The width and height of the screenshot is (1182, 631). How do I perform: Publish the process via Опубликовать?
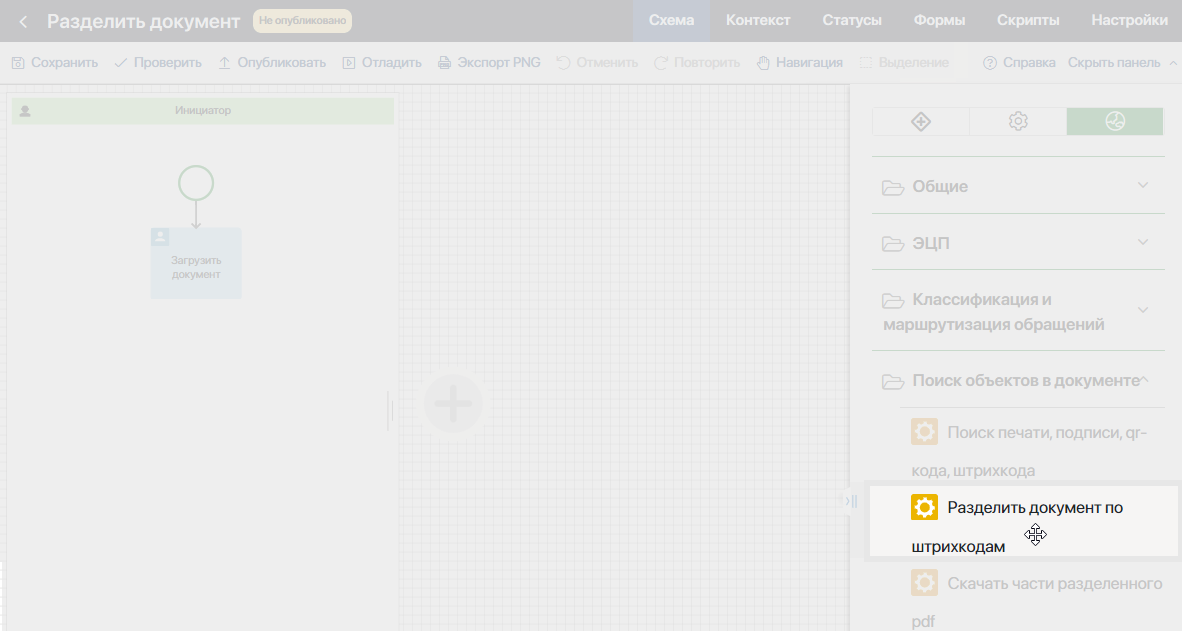click(x=272, y=63)
